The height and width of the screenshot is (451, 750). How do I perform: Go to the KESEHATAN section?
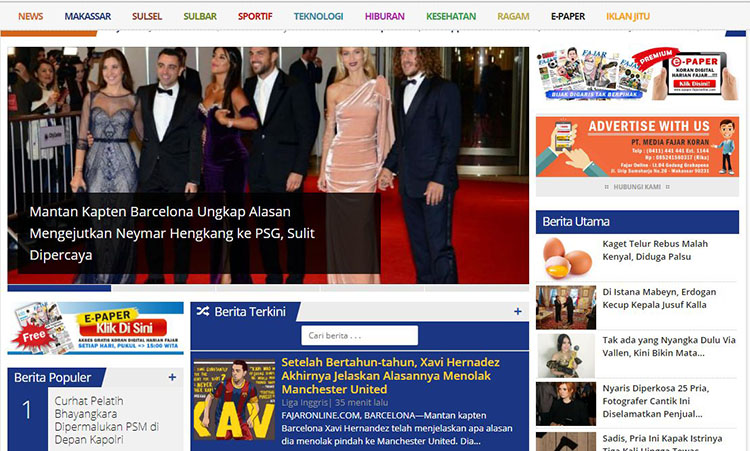[x=451, y=16]
